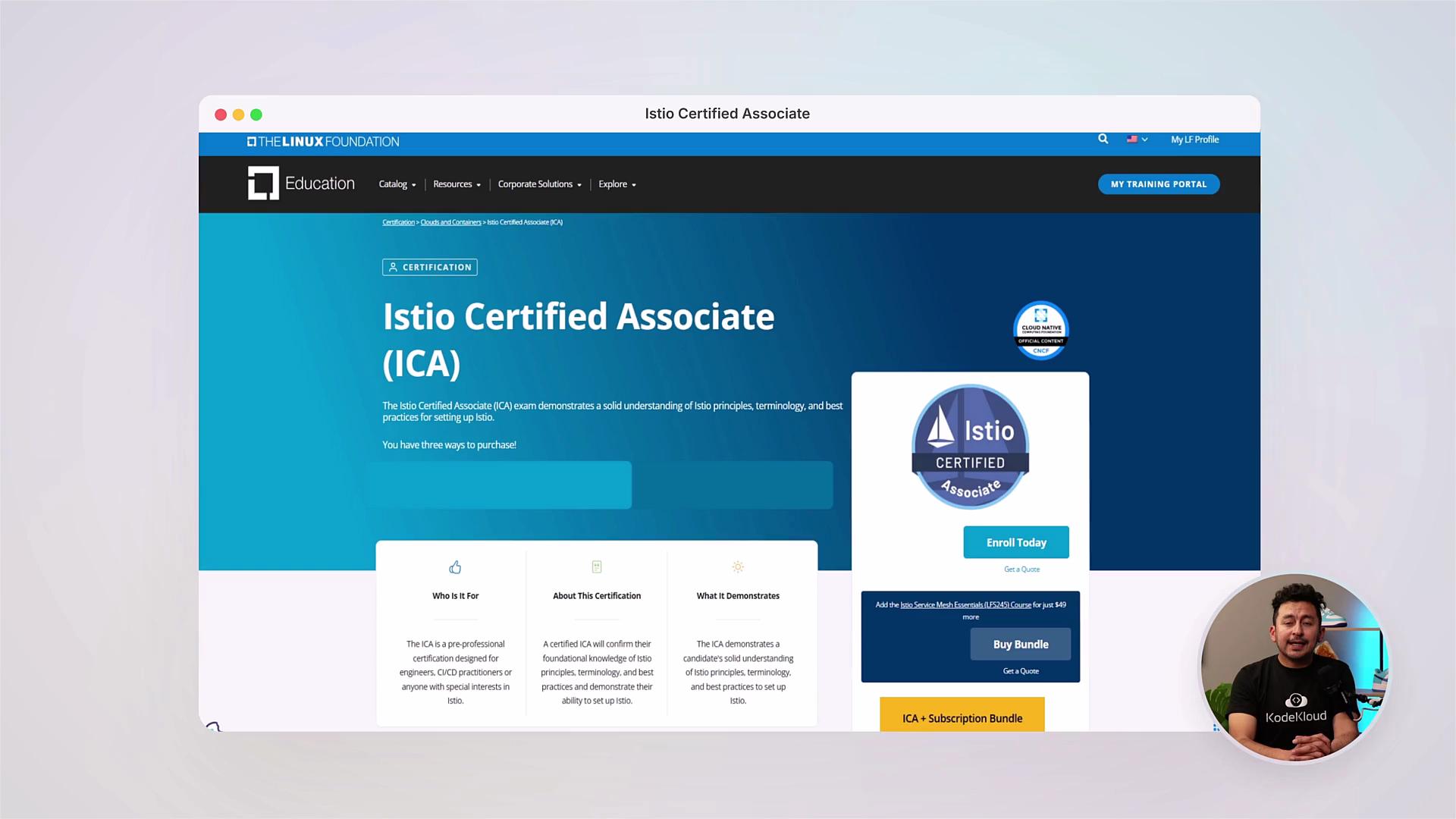Image resolution: width=1456 pixels, height=819 pixels.
Task: Click 'What It Demonstrates' heading
Action: click(738, 596)
